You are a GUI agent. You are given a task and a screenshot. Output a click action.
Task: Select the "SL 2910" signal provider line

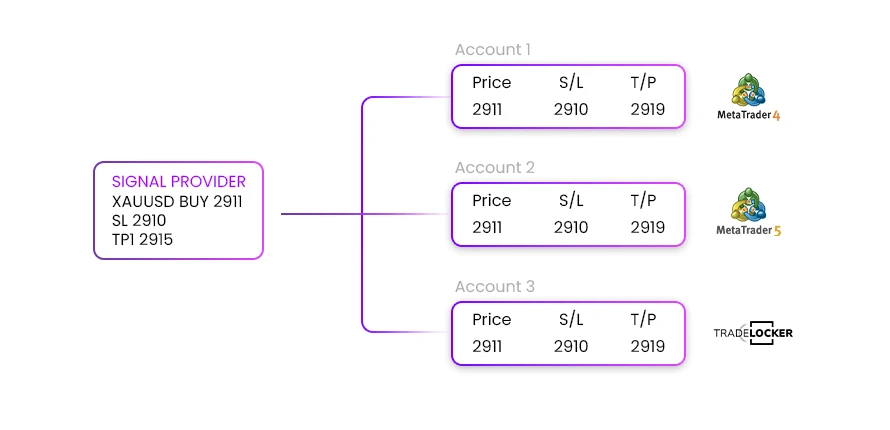click(x=139, y=220)
